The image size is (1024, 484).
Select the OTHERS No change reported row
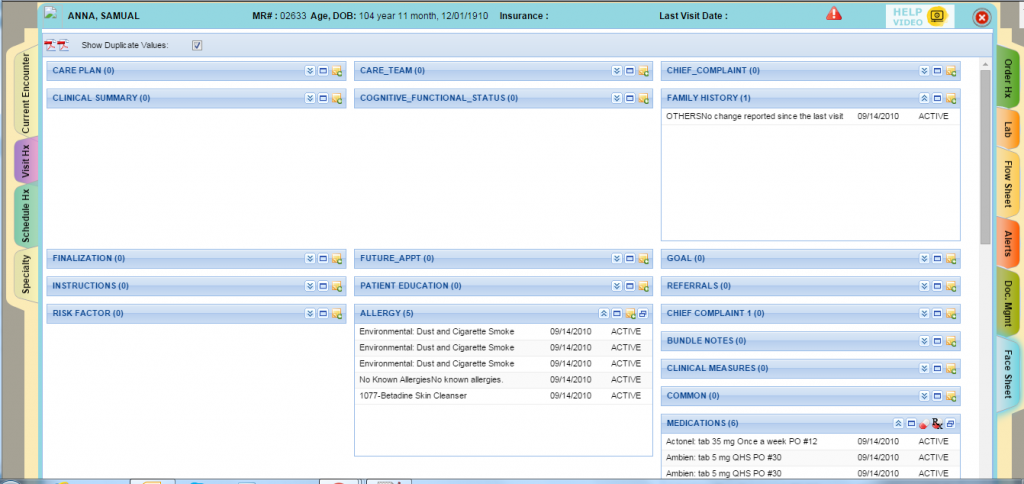coord(810,116)
